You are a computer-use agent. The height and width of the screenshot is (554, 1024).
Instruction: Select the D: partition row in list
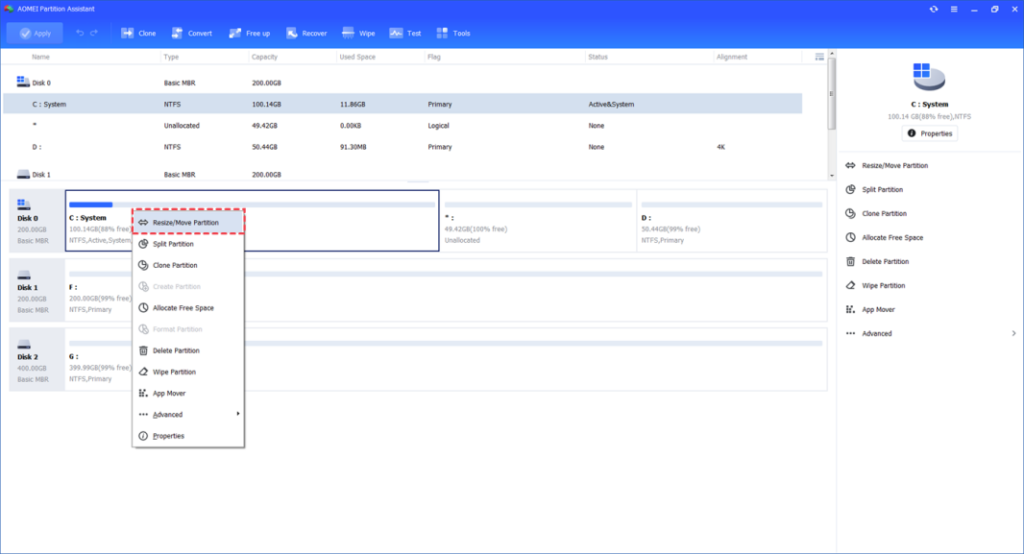point(403,147)
